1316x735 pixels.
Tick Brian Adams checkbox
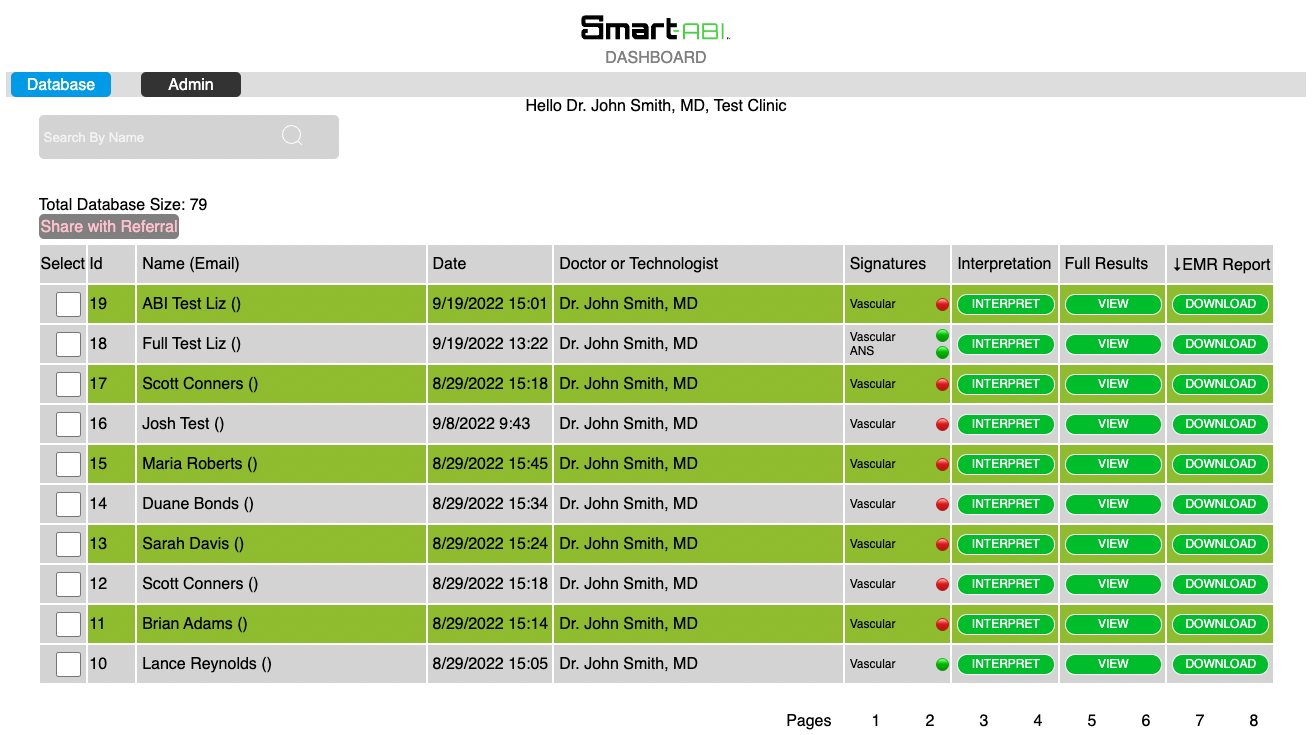pos(68,624)
